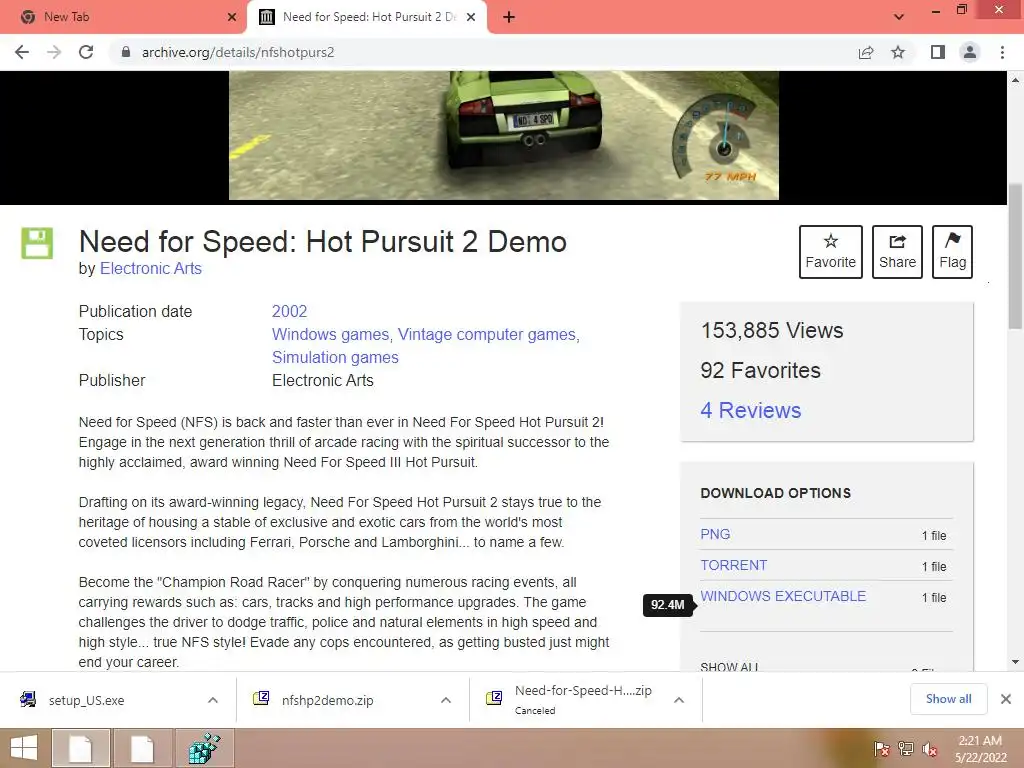Open the second blank document taskbar item

[x=142, y=748]
